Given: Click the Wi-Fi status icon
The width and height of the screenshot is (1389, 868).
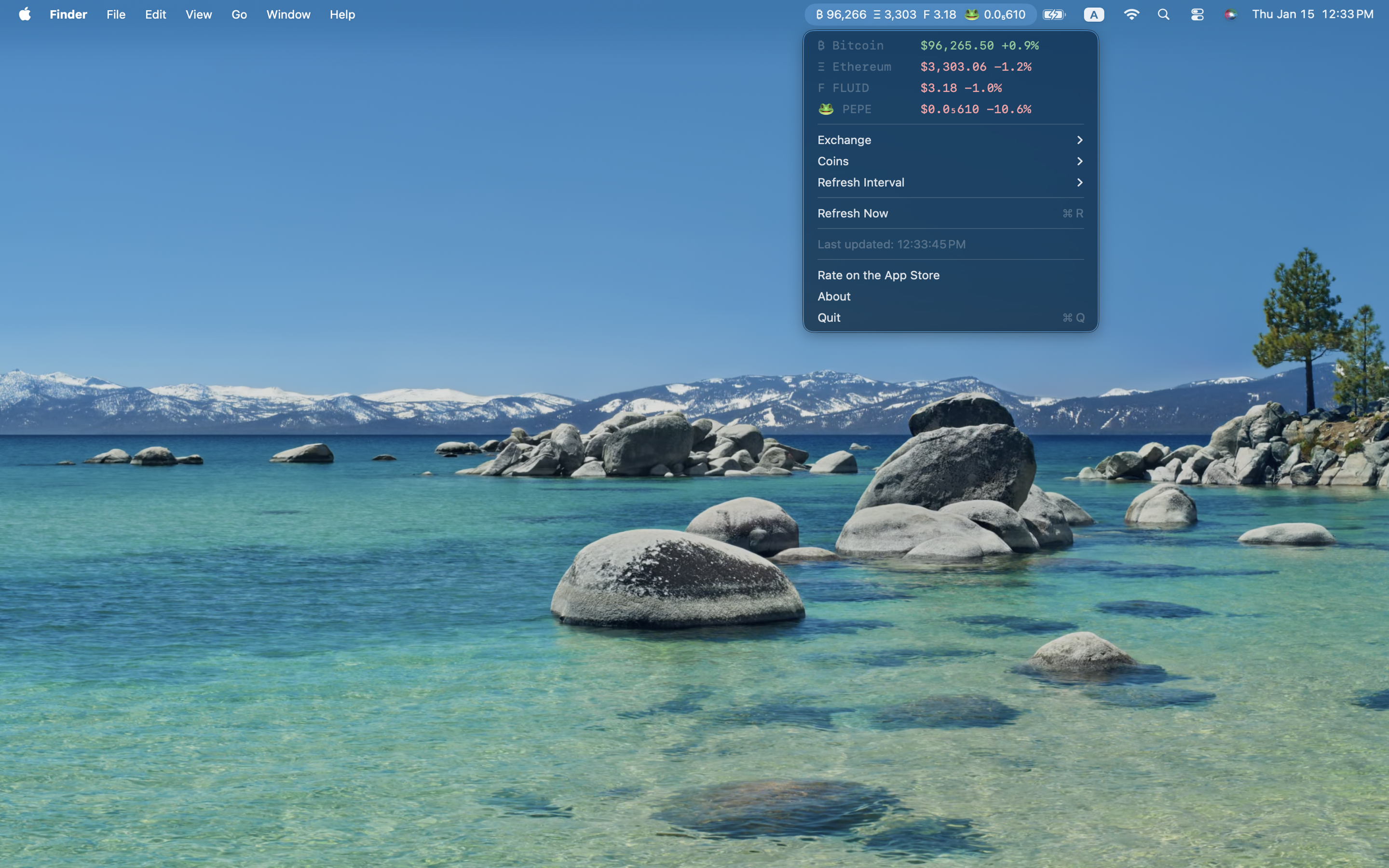Looking at the screenshot, I should [x=1130, y=14].
